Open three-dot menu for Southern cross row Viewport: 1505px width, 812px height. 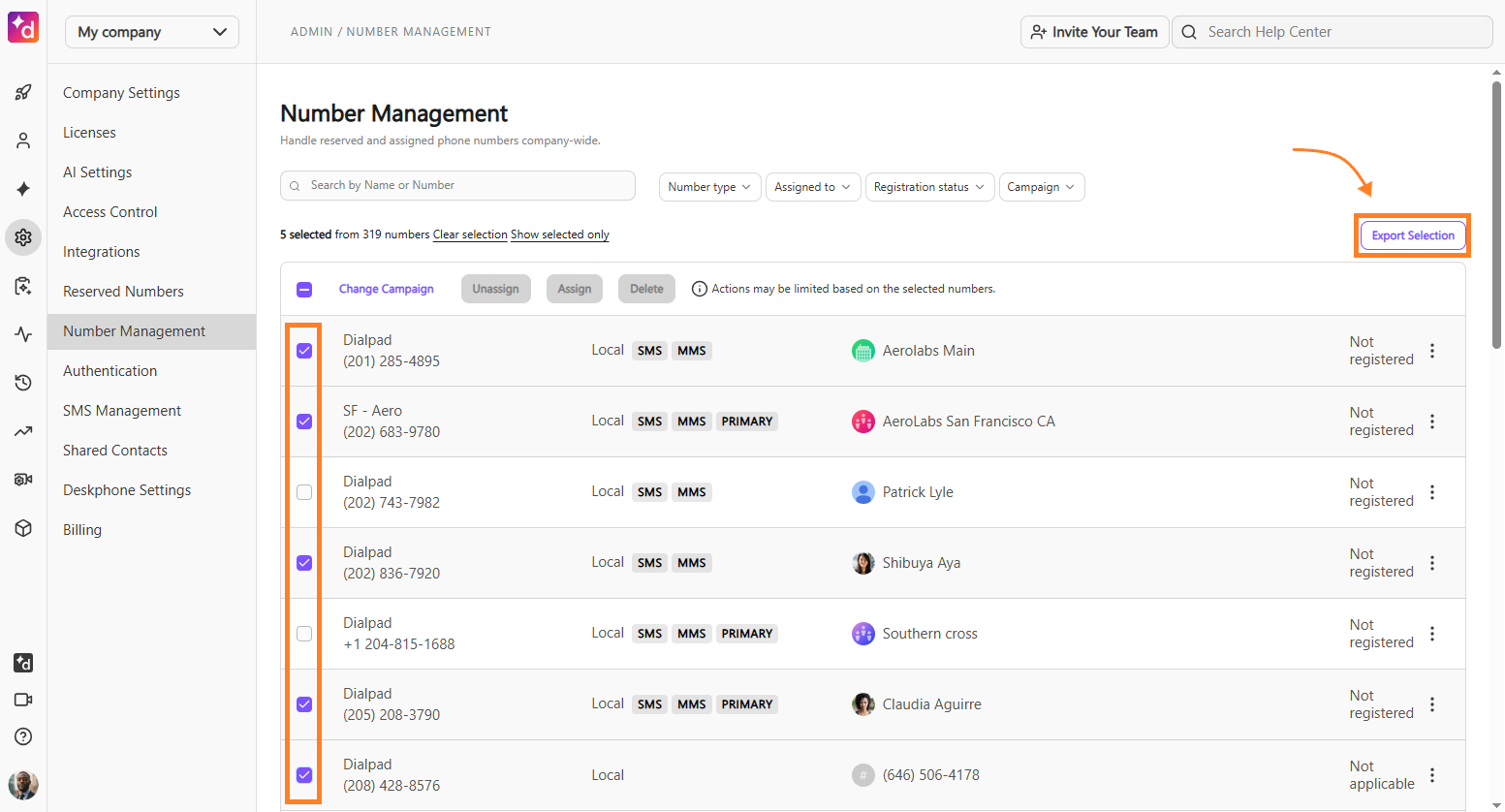click(1432, 634)
